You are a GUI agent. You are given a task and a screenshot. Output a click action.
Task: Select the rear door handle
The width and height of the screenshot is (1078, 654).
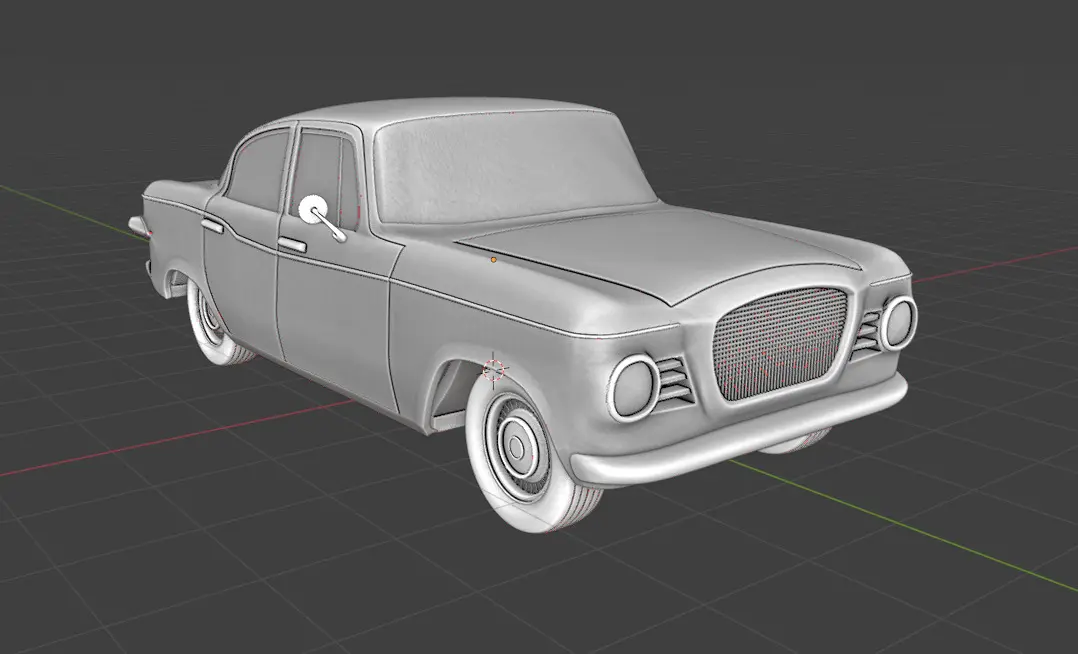212,226
